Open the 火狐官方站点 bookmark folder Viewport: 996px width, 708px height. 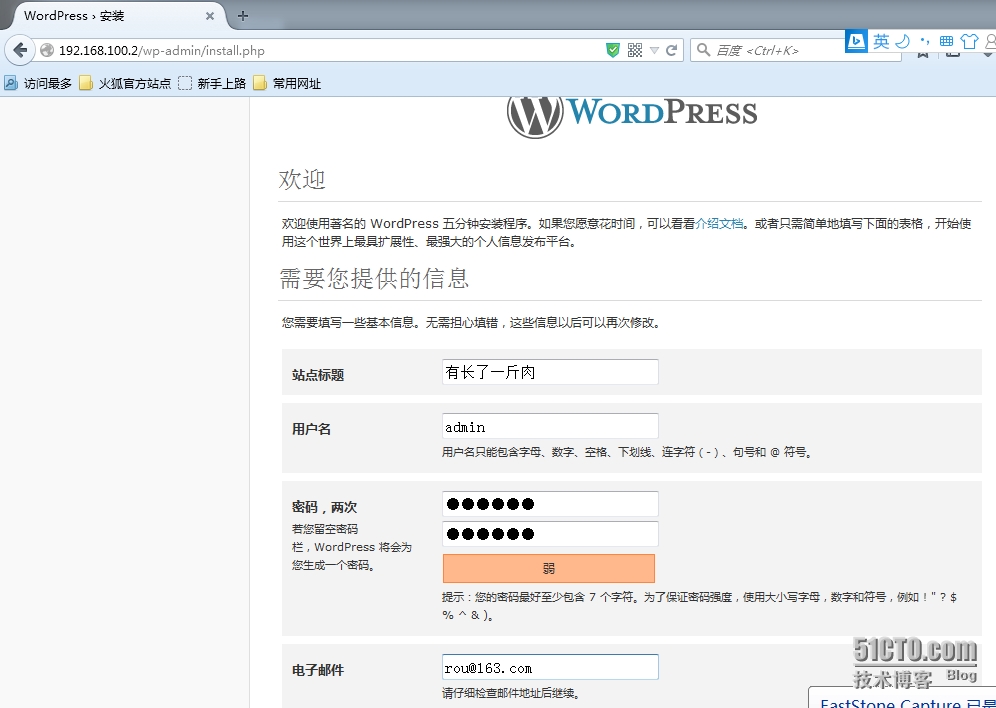point(125,83)
